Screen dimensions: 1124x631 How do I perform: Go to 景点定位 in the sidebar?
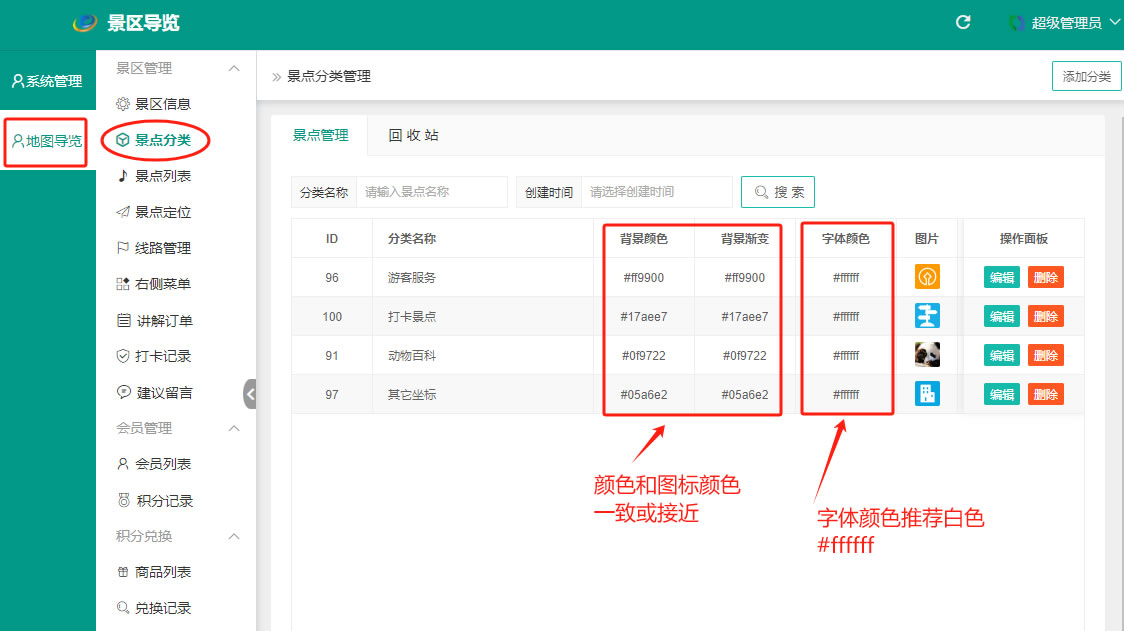pos(162,212)
